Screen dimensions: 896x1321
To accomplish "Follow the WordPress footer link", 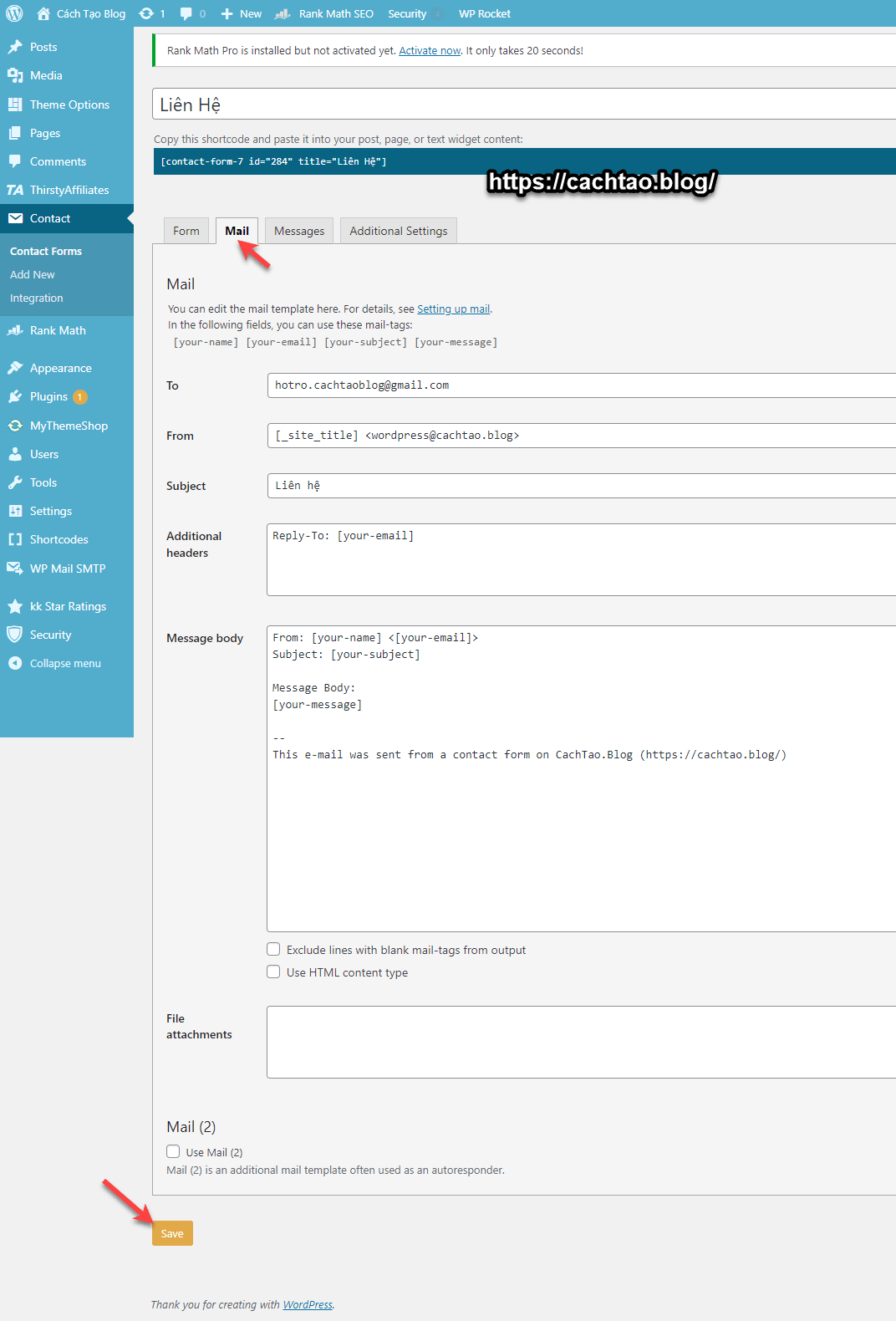I will [308, 1304].
